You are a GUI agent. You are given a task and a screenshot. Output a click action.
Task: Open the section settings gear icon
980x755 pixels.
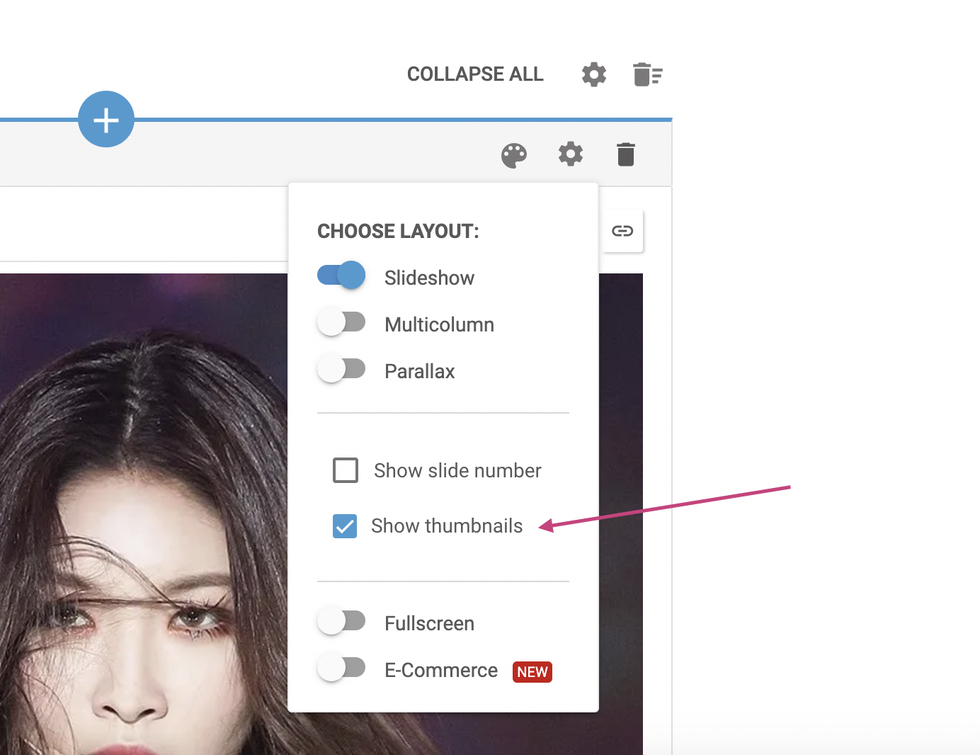[x=570, y=154]
